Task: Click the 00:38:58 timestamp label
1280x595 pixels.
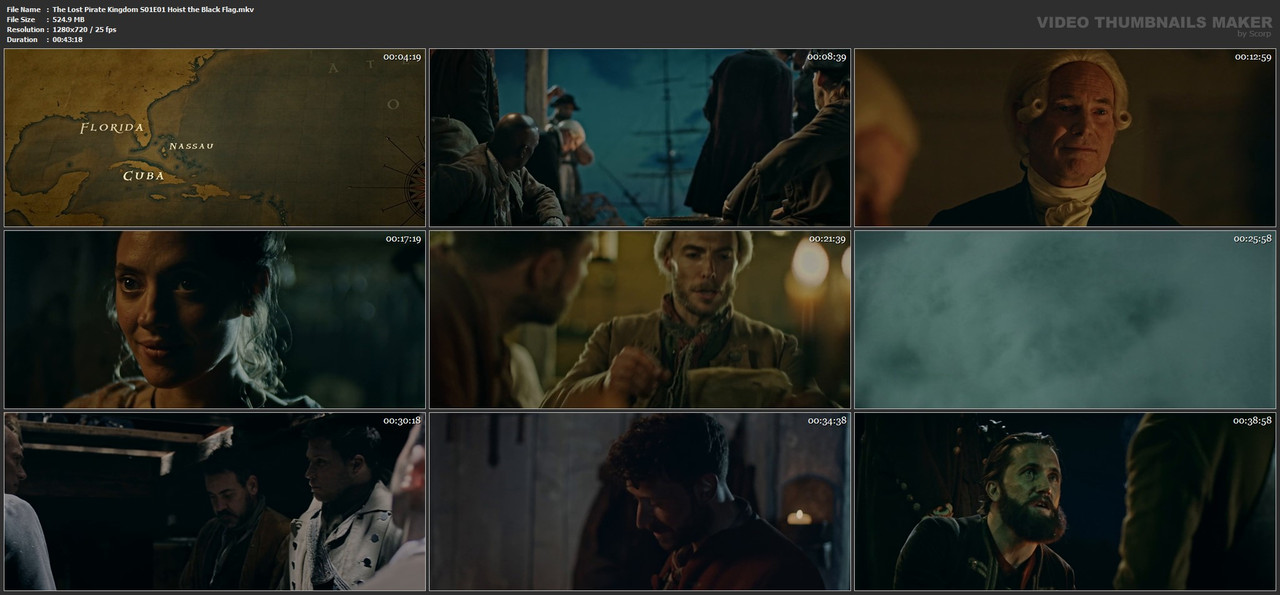Action: pos(1252,421)
